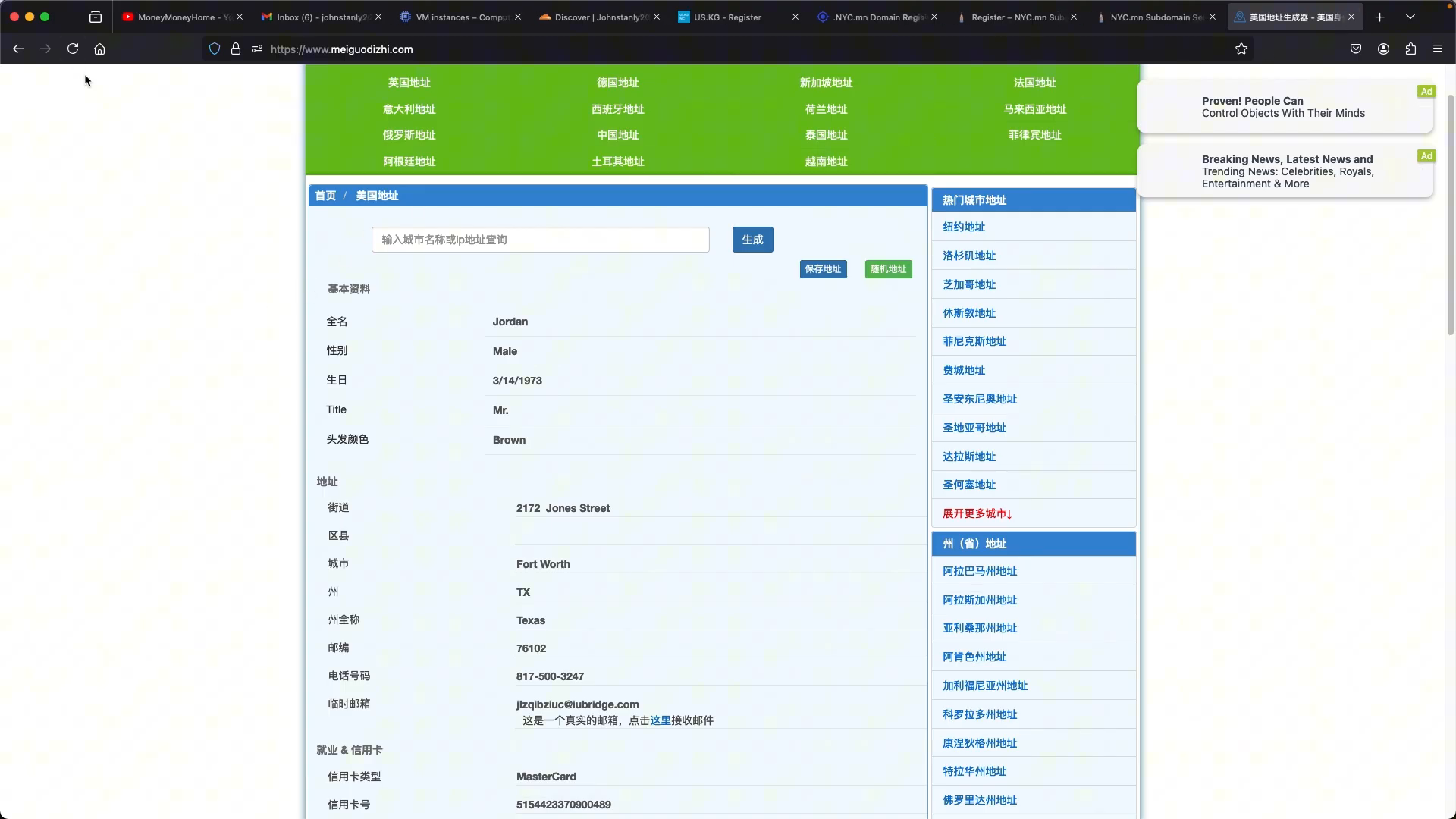Go to browser home page icon
This screenshot has height=819, width=1456.
click(99, 49)
